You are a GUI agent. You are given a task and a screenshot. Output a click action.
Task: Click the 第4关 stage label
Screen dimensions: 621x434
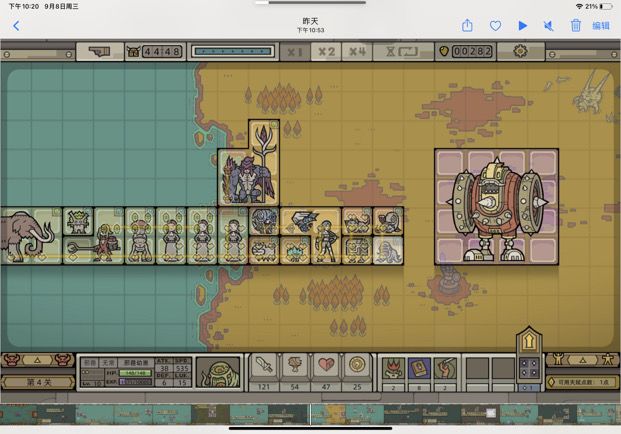(38, 383)
